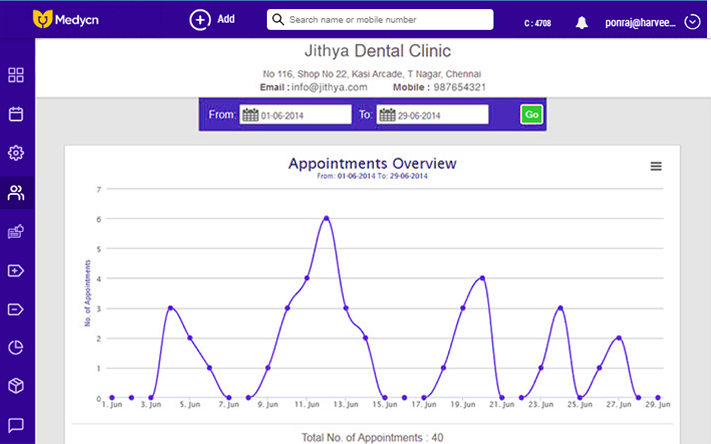This screenshot has height=444, width=711.
Task: Click the Medycn logo
Action: coord(66,20)
